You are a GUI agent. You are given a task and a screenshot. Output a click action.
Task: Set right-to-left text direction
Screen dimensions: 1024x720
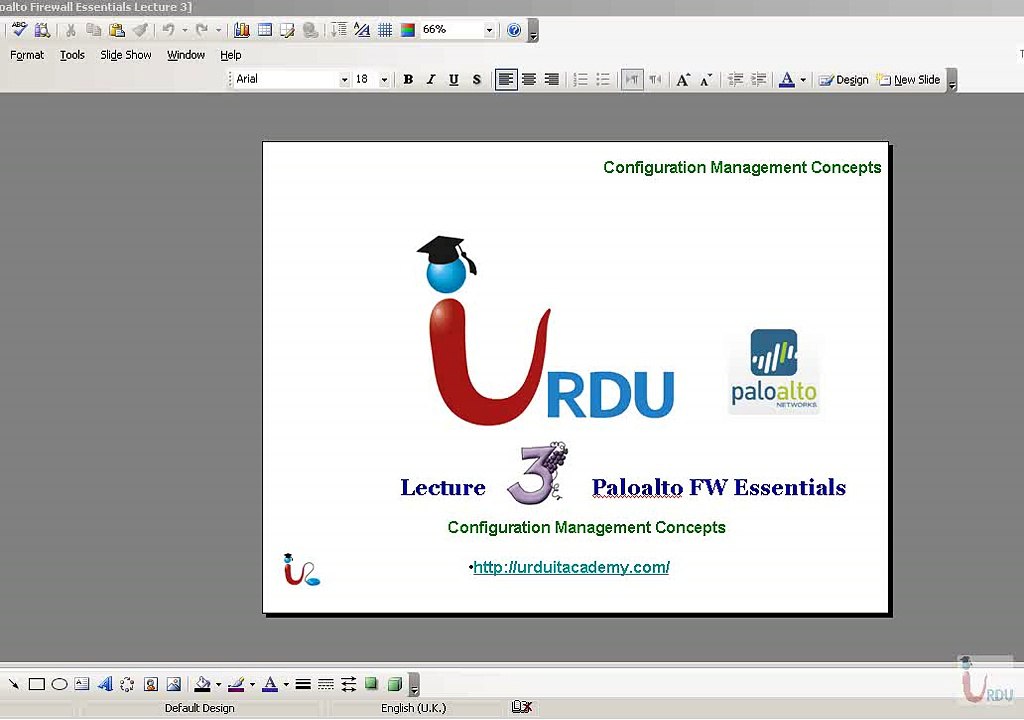[655, 80]
